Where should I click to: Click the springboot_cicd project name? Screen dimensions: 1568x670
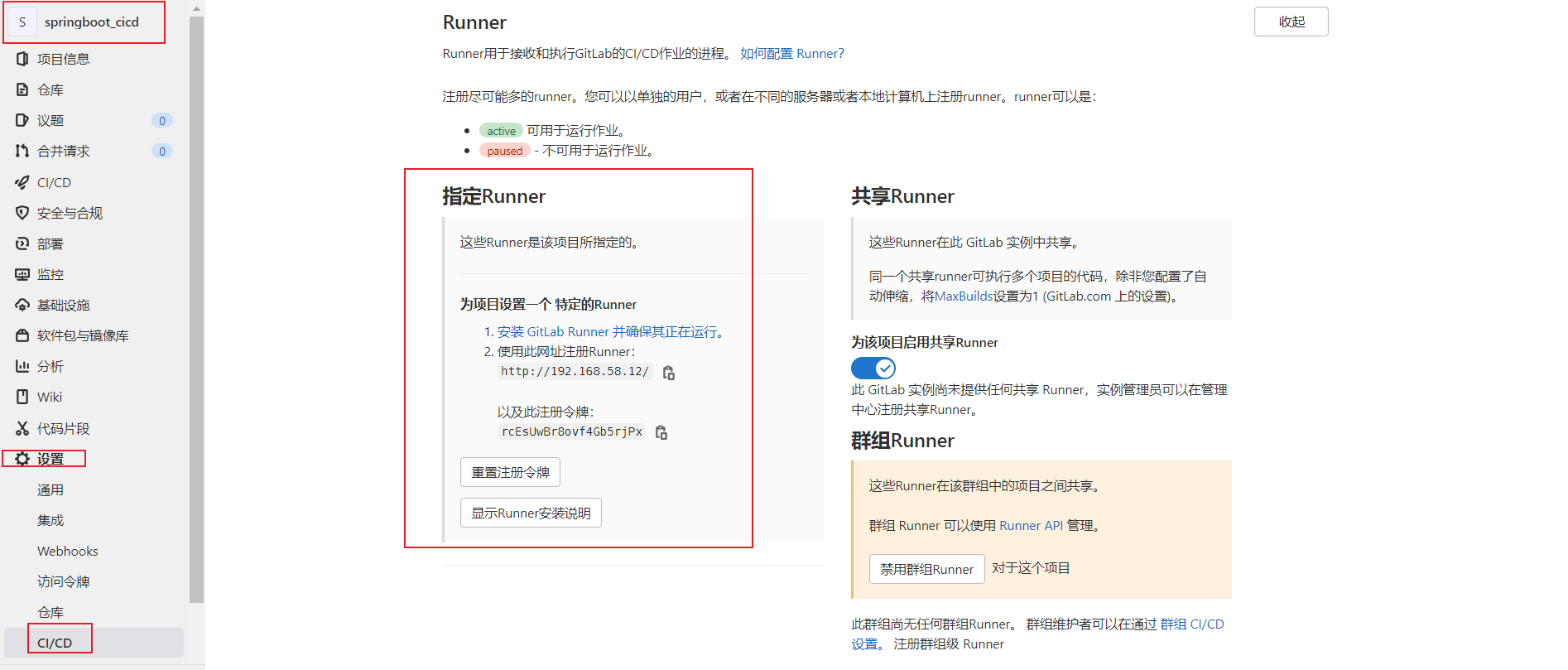tap(92, 22)
